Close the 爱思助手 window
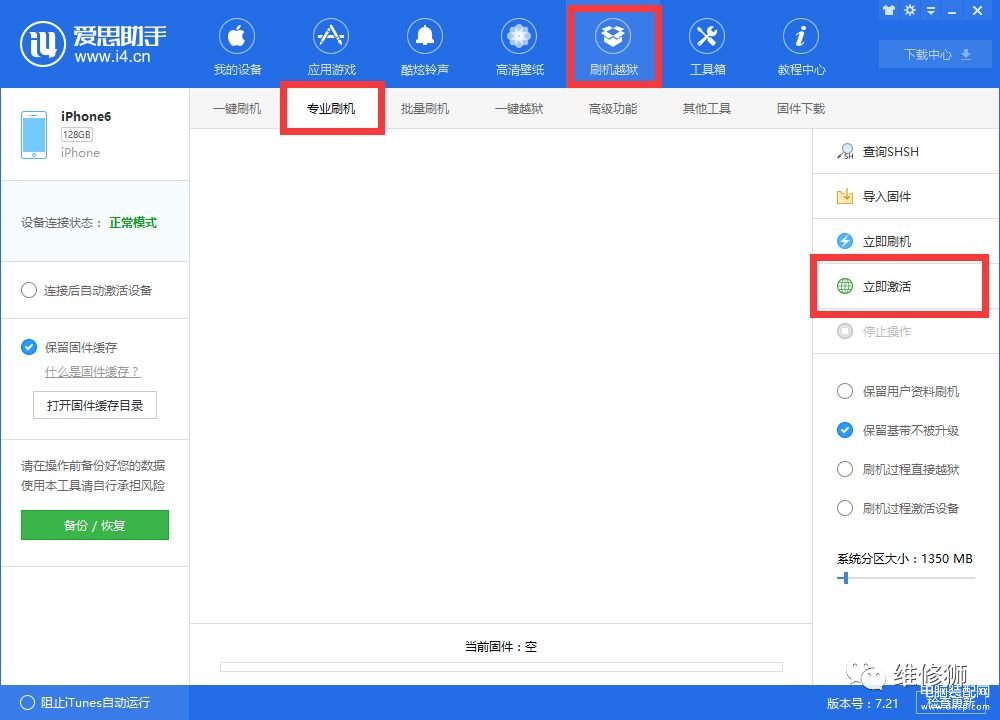 (977, 10)
